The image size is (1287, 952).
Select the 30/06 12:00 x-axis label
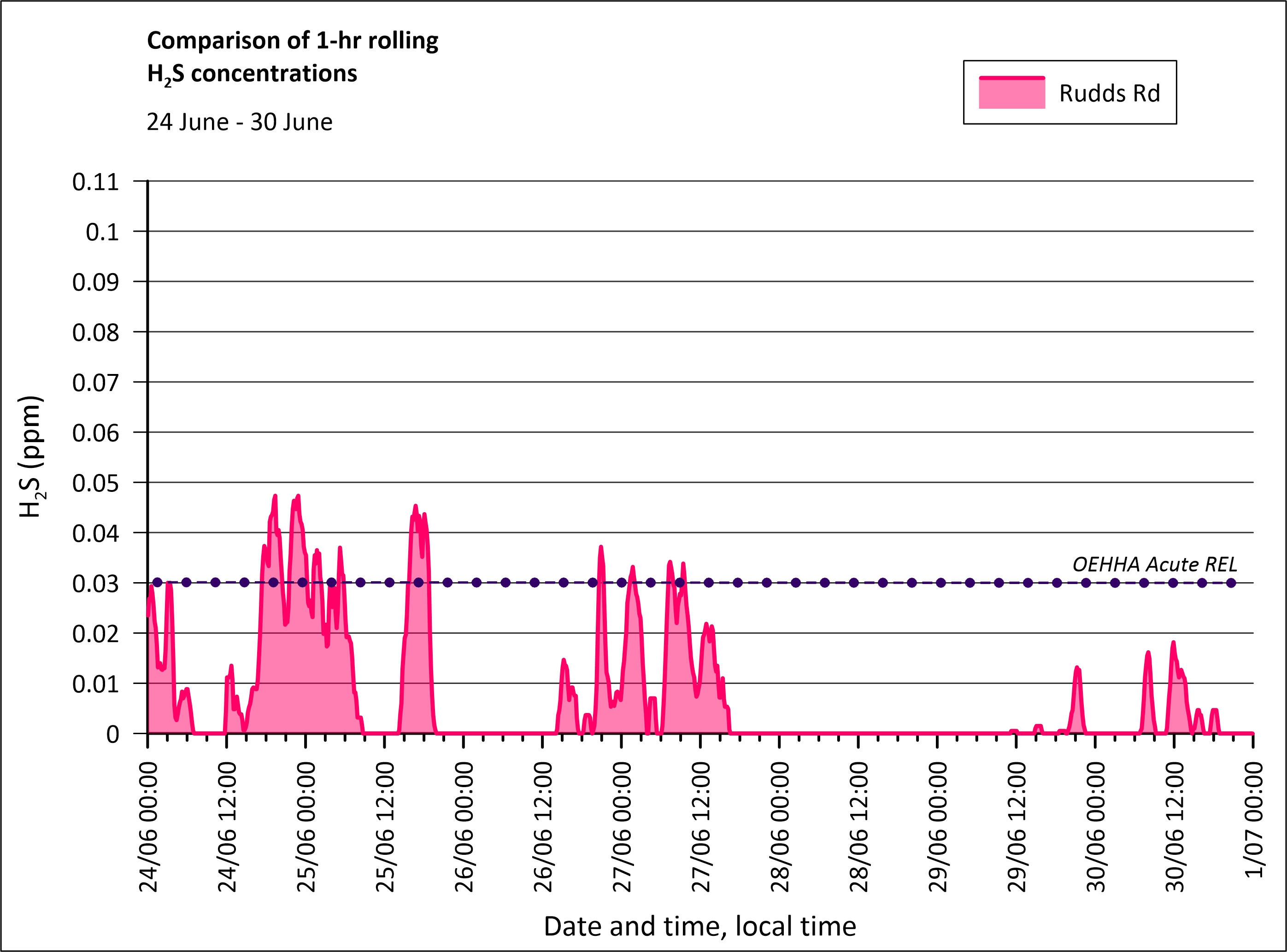[1175, 828]
